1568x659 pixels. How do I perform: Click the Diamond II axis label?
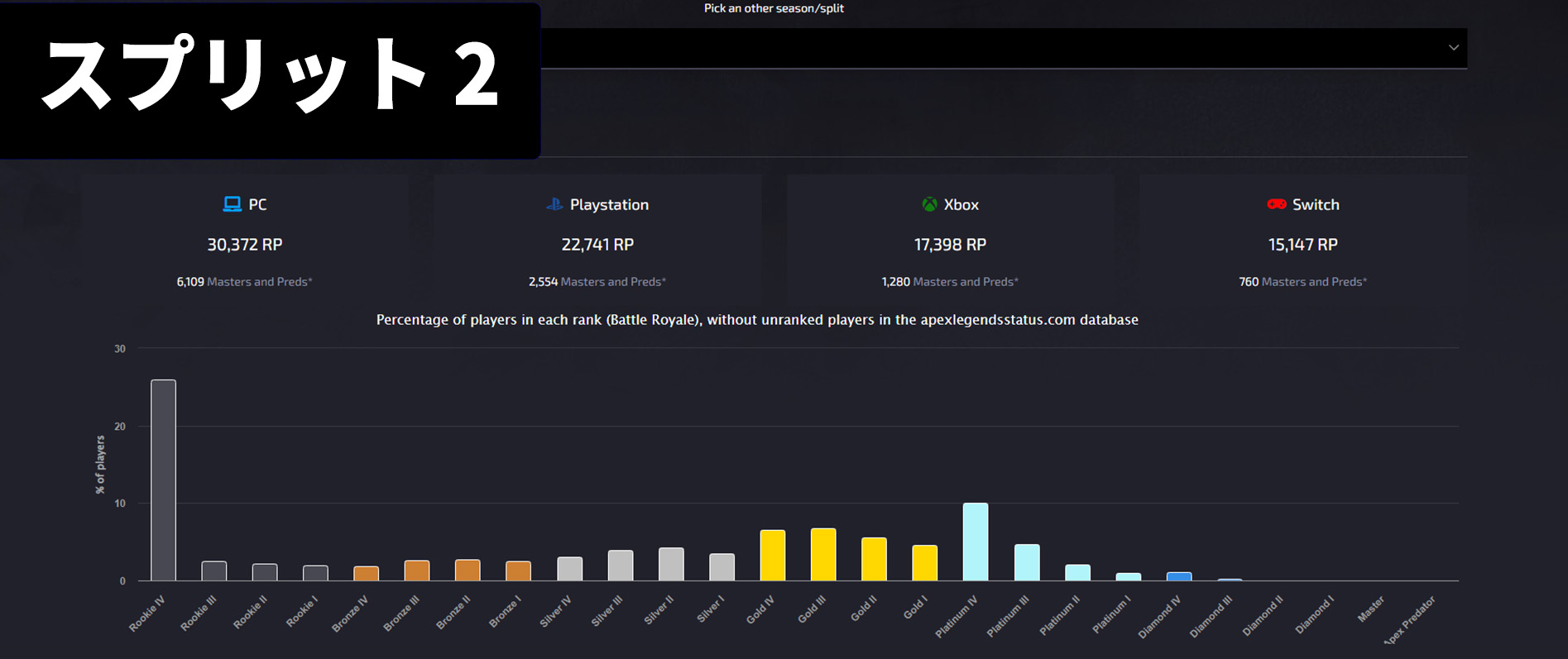pyautogui.click(x=1263, y=616)
